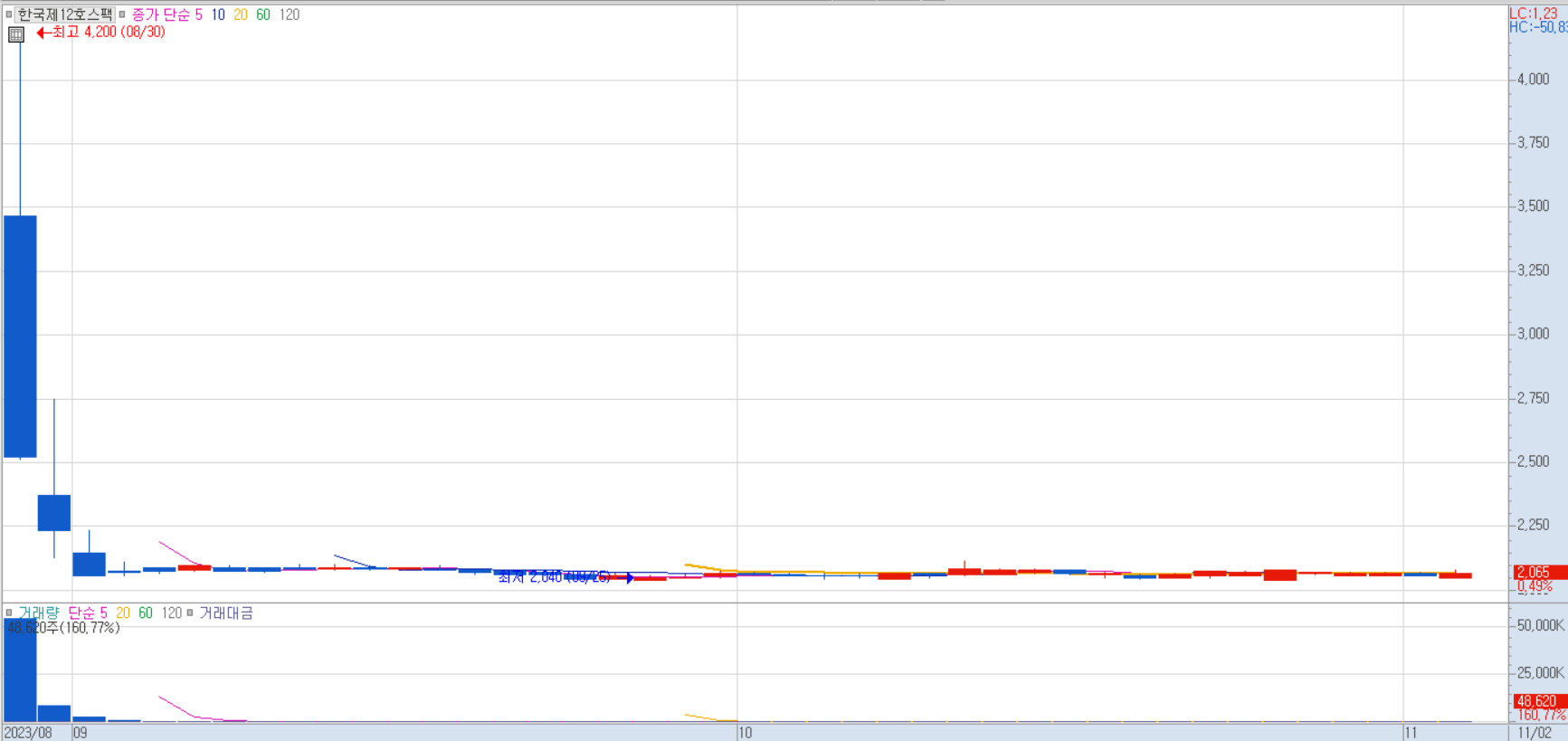Click square marker before 거래량 label

(9, 613)
